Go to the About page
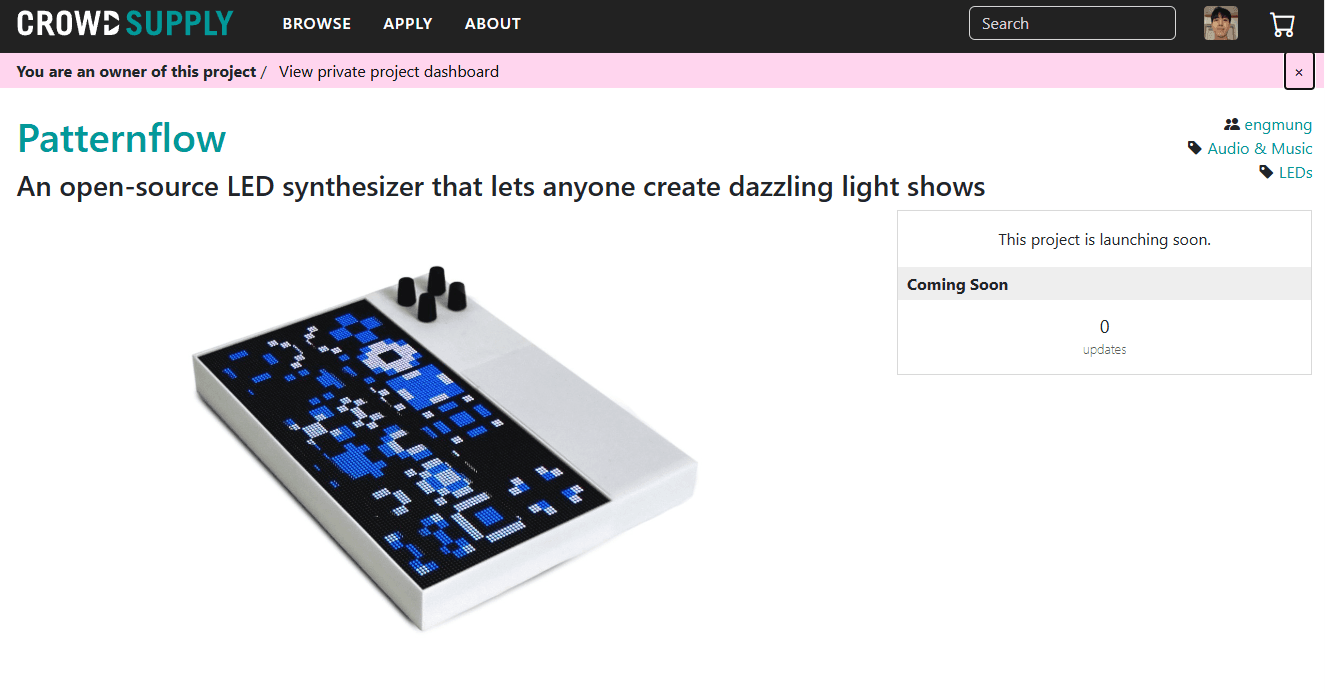This screenshot has height=693, width=1325. pyautogui.click(x=493, y=23)
